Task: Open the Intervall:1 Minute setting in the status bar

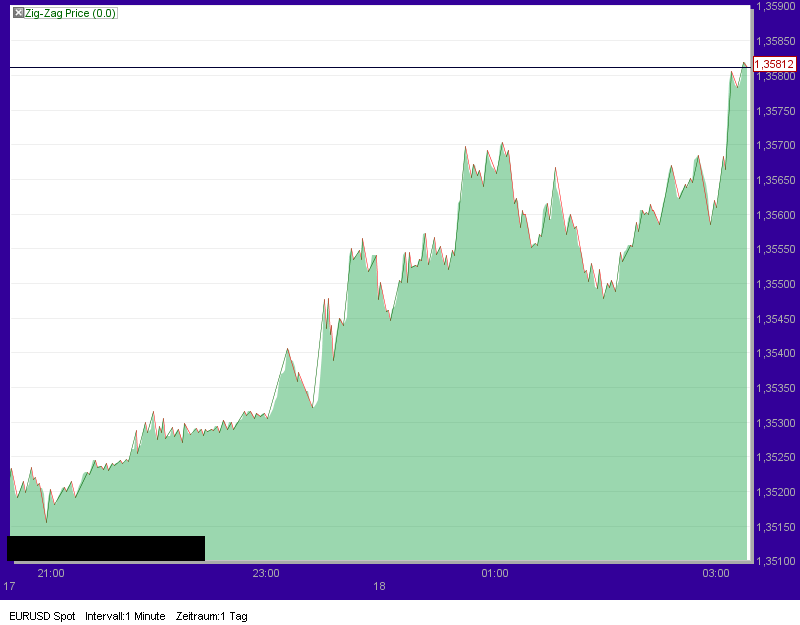Action: click(x=124, y=617)
